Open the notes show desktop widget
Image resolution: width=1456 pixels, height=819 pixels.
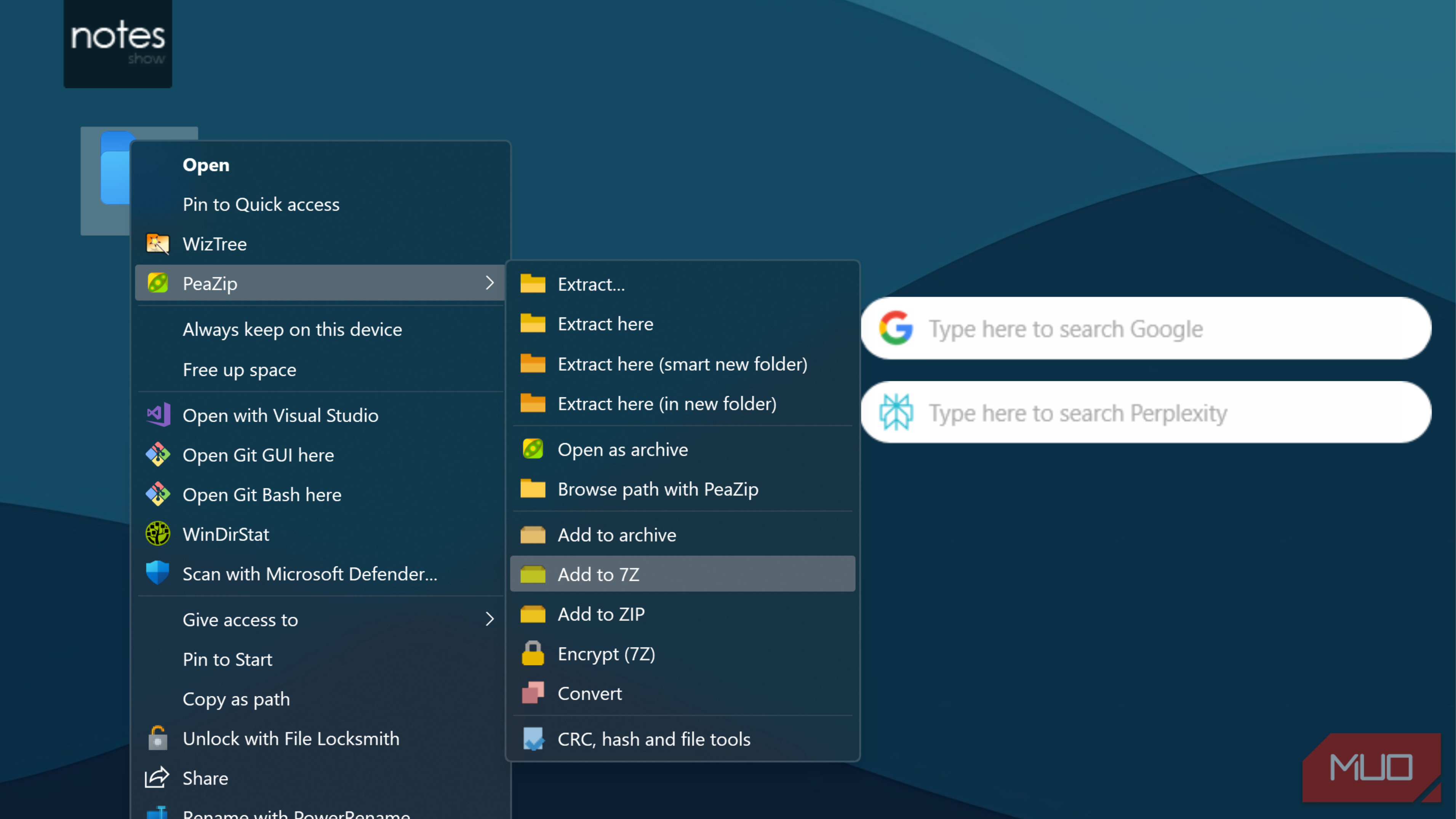[x=118, y=43]
